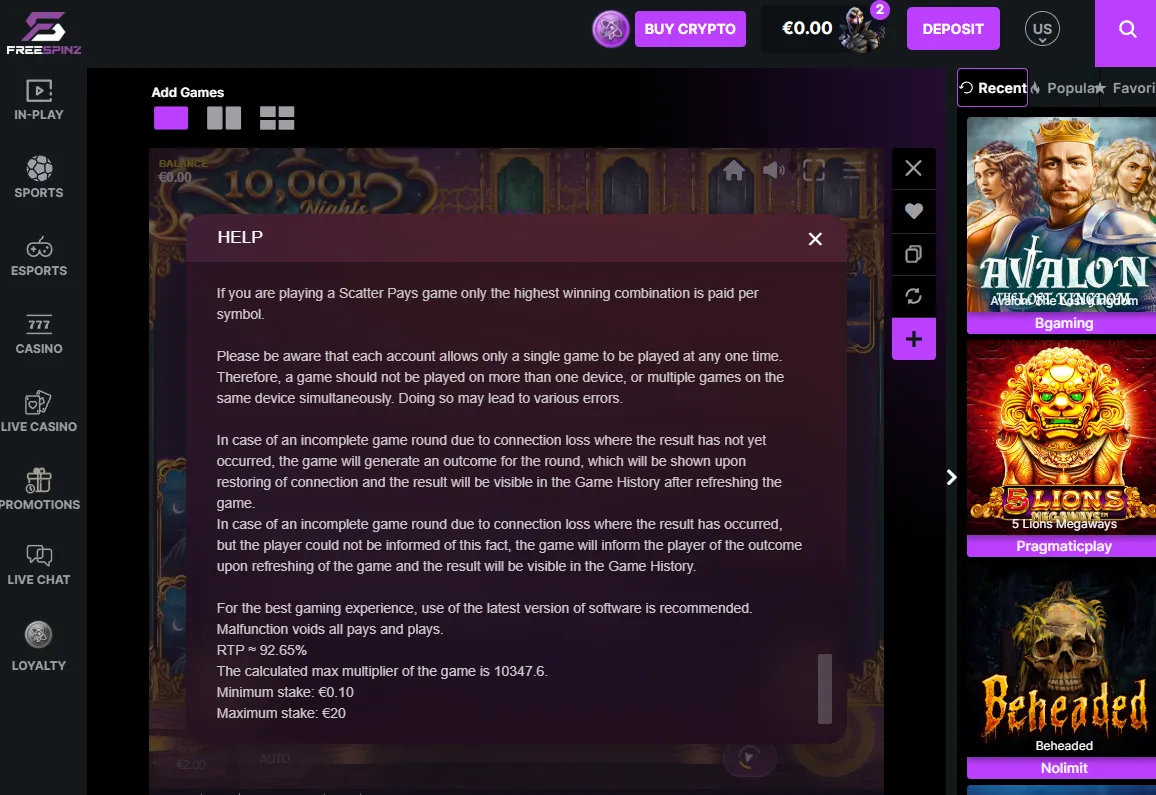Open the PROMOTIONS section
Viewport: 1156px width, 795px height.
point(39,490)
